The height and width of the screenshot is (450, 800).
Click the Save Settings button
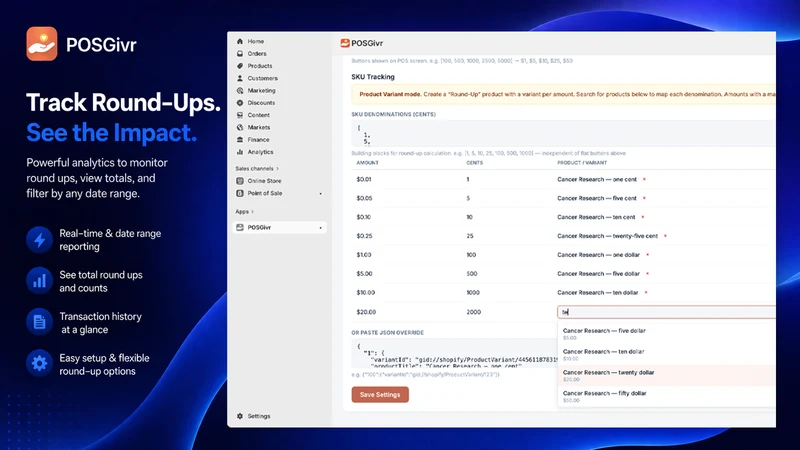pyautogui.click(x=380, y=394)
